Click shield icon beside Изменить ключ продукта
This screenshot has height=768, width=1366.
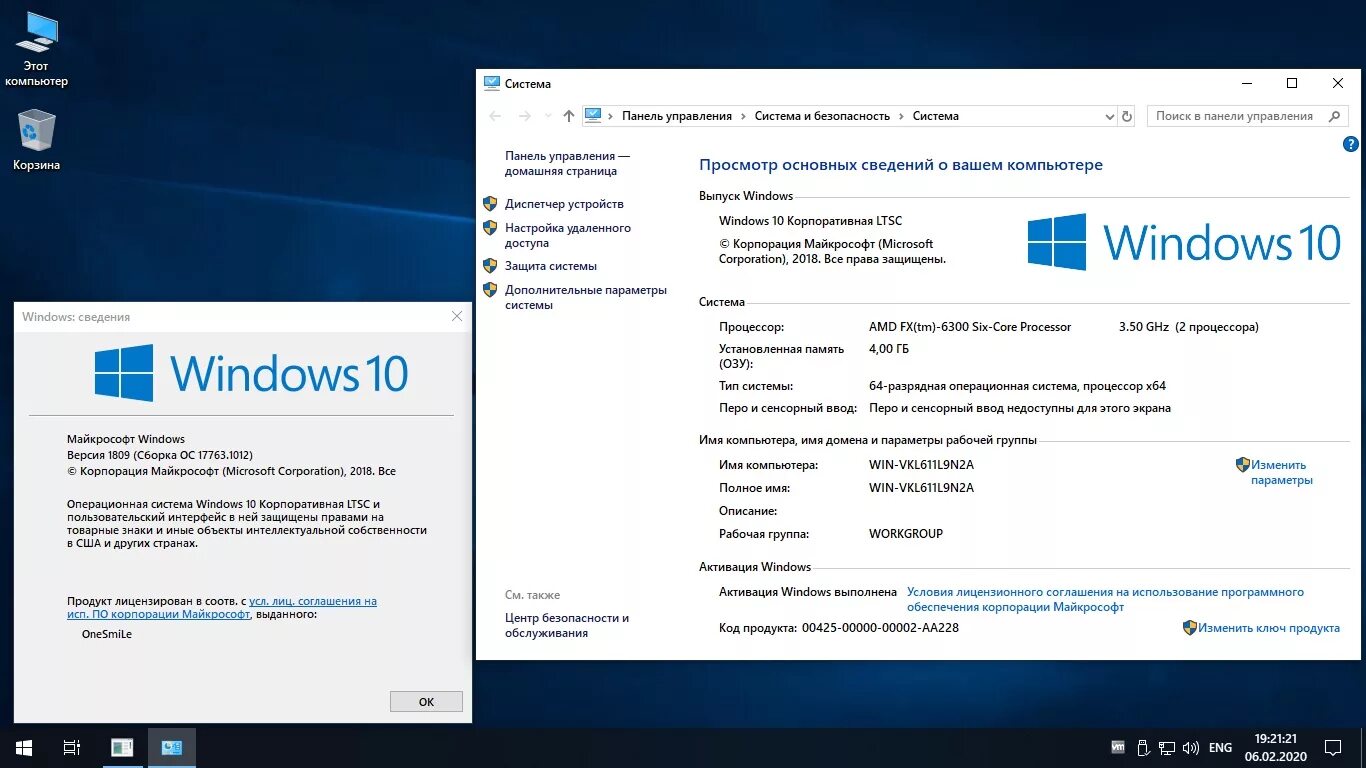point(1190,628)
